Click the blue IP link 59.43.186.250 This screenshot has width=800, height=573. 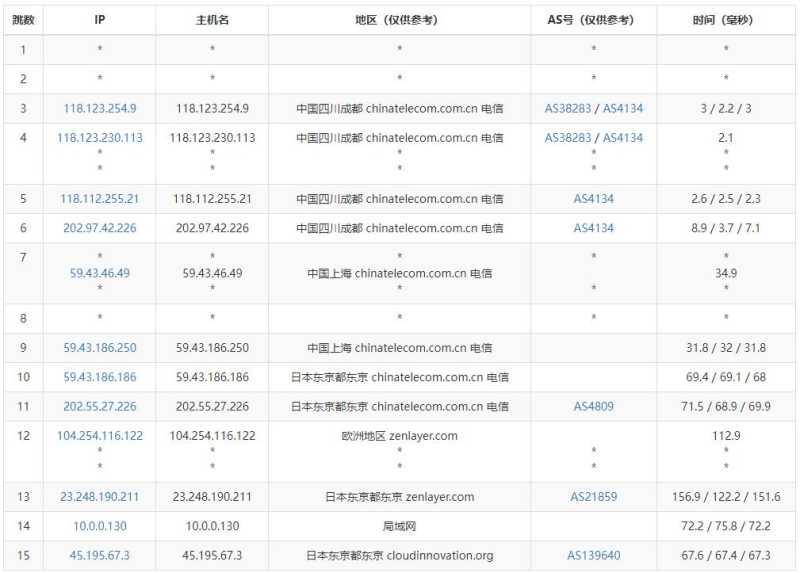click(x=99, y=347)
